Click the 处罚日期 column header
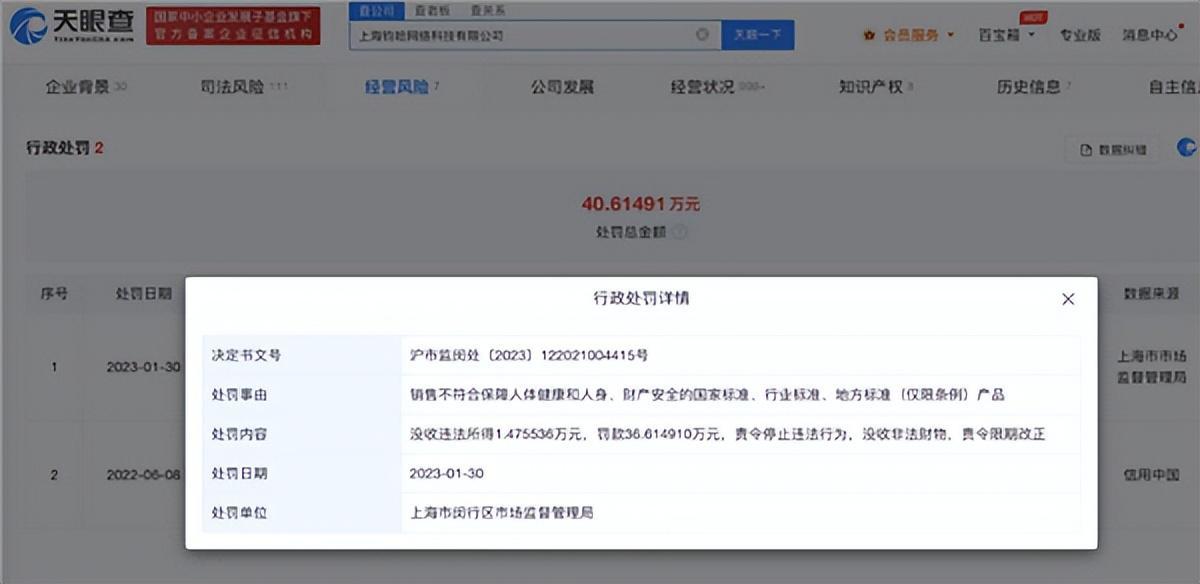The width and height of the screenshot is (1200, 584). point(144,295)
